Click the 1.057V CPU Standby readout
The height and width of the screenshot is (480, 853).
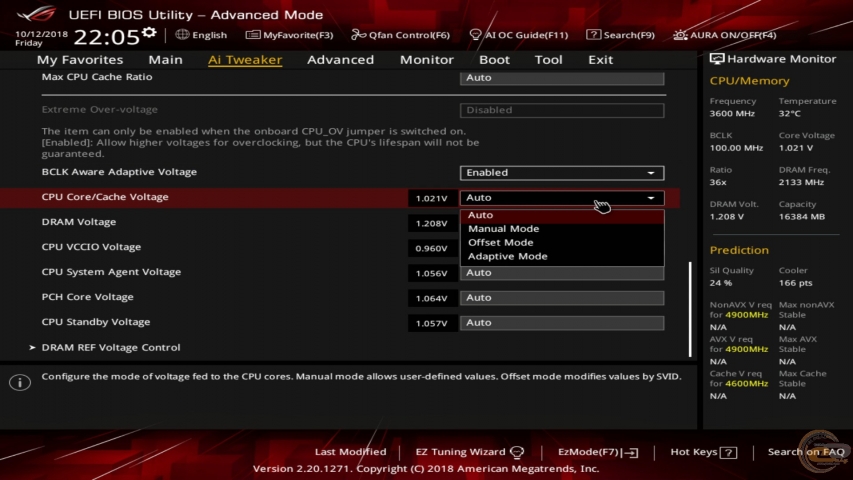click(x=432, y=323)
